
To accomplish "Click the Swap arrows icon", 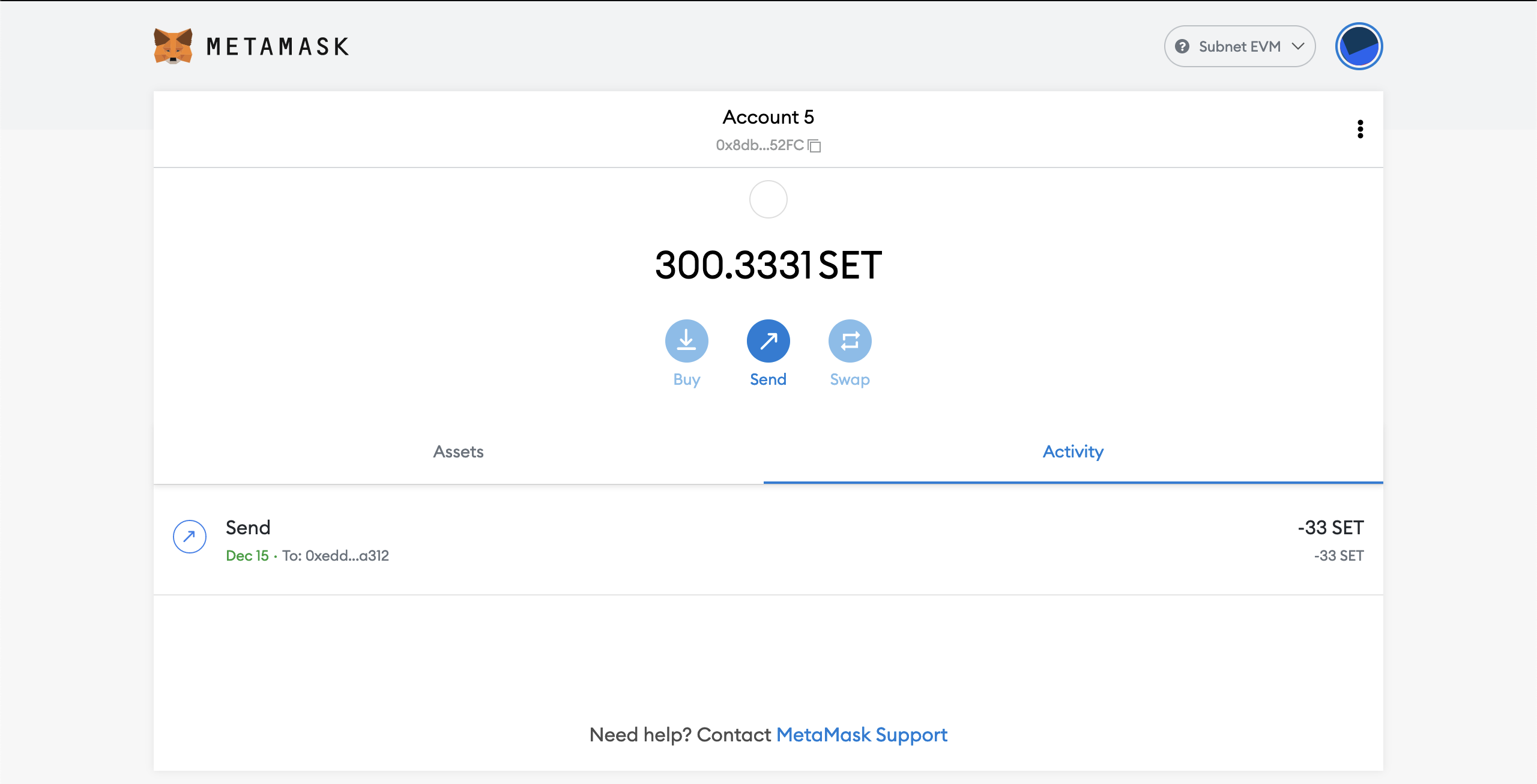I will (850, 341).
